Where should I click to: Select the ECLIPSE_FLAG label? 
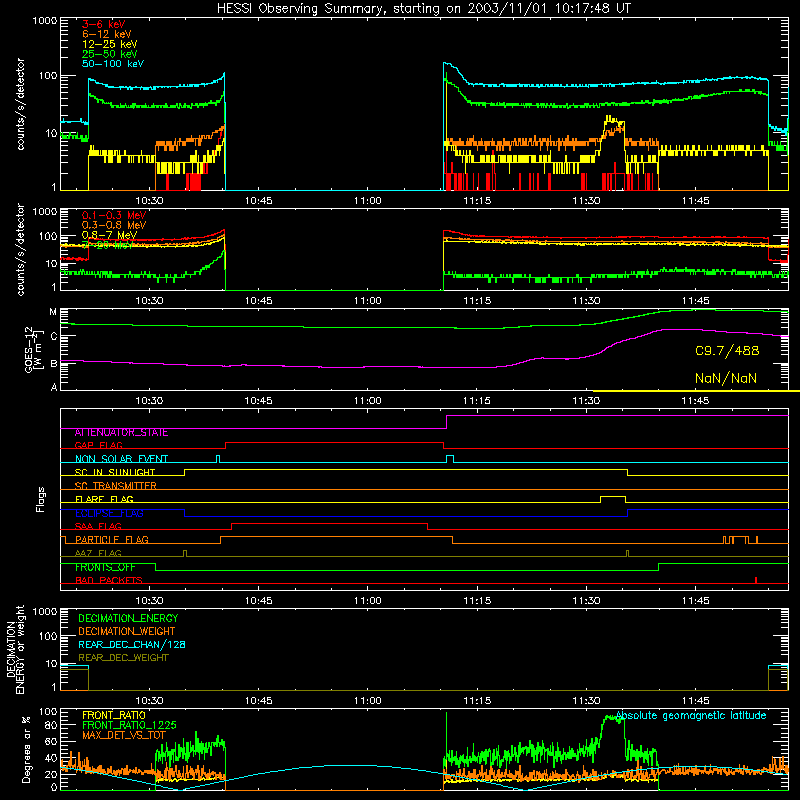pyautogui.click(x=109, y=513)
